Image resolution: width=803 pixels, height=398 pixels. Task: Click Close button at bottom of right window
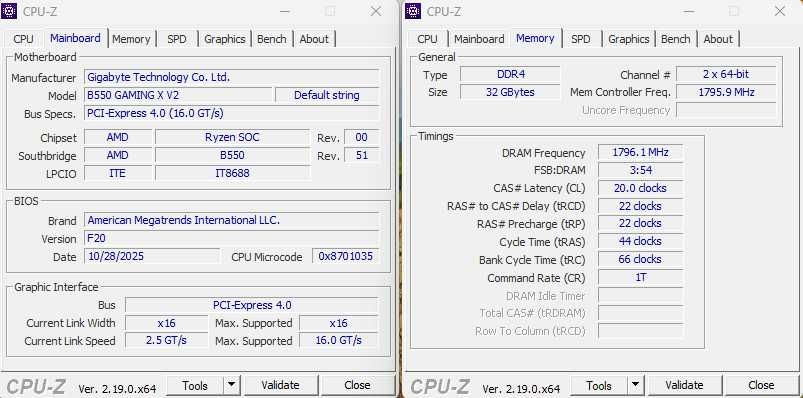(761, 385)
